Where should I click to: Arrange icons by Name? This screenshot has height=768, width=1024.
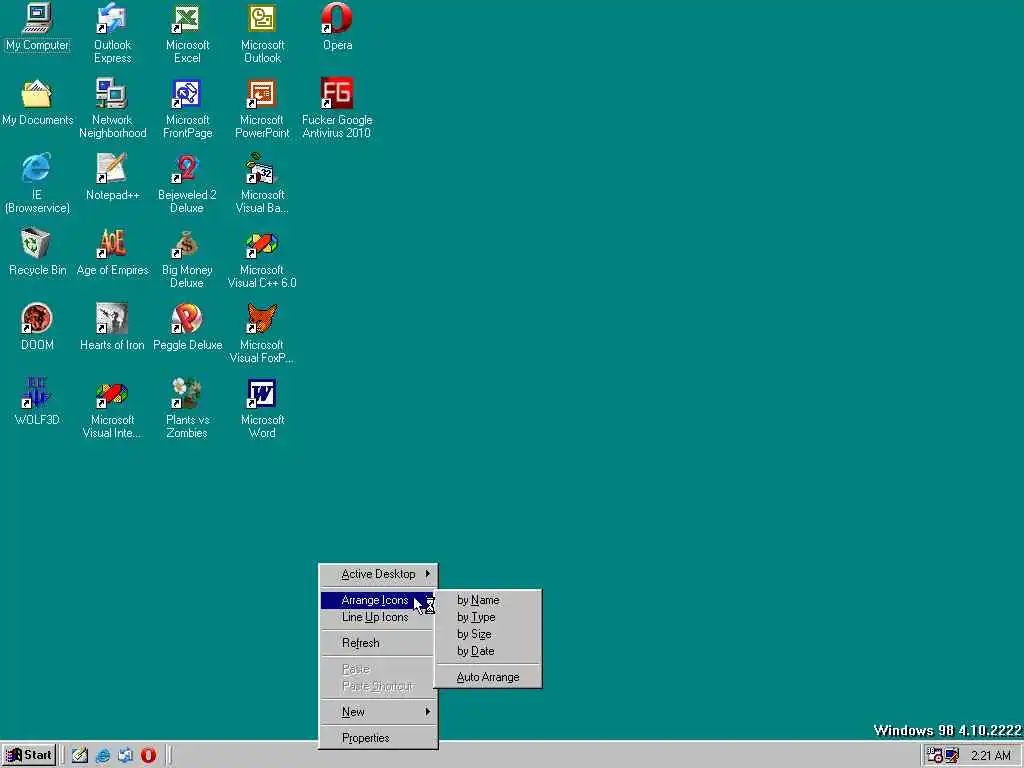point(488,600)
